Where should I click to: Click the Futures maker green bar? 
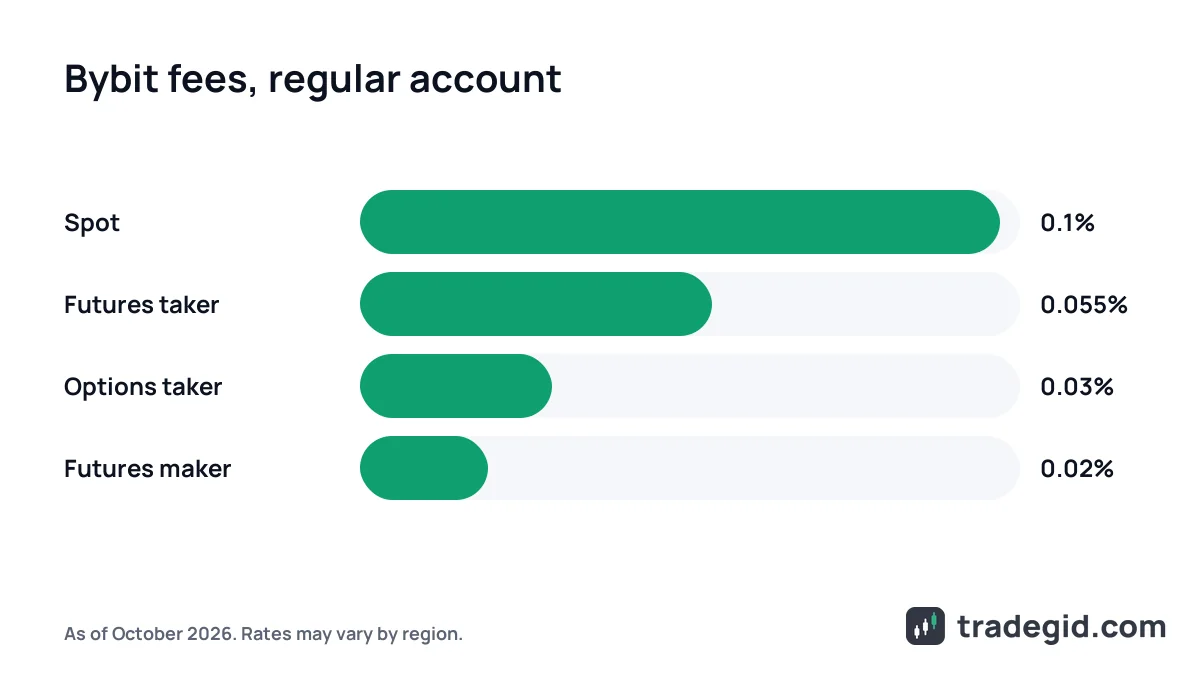click(424, 468)
